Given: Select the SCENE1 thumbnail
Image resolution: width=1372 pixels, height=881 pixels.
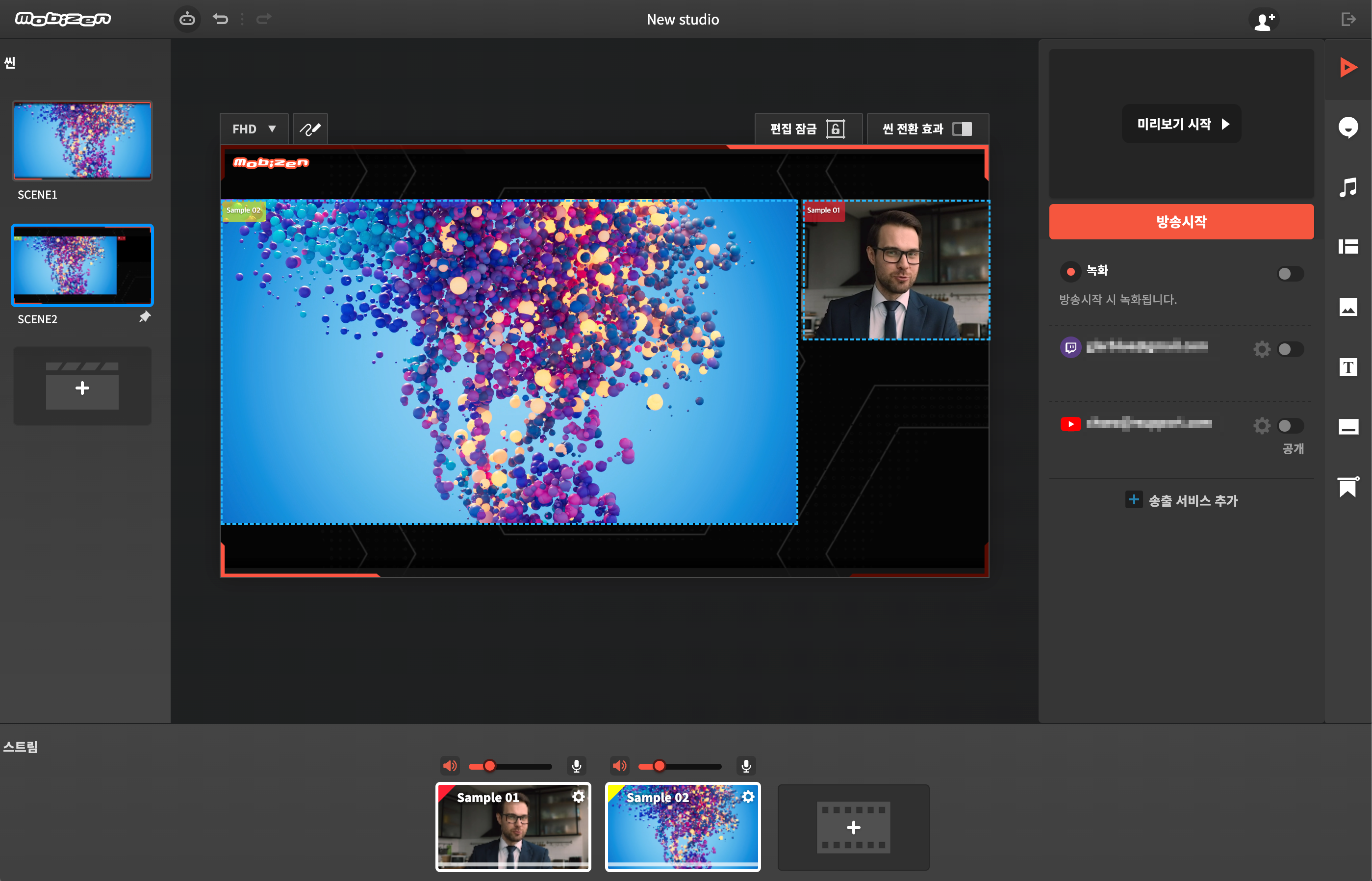Looking at the screenshot, I should [x=82, y=141].
